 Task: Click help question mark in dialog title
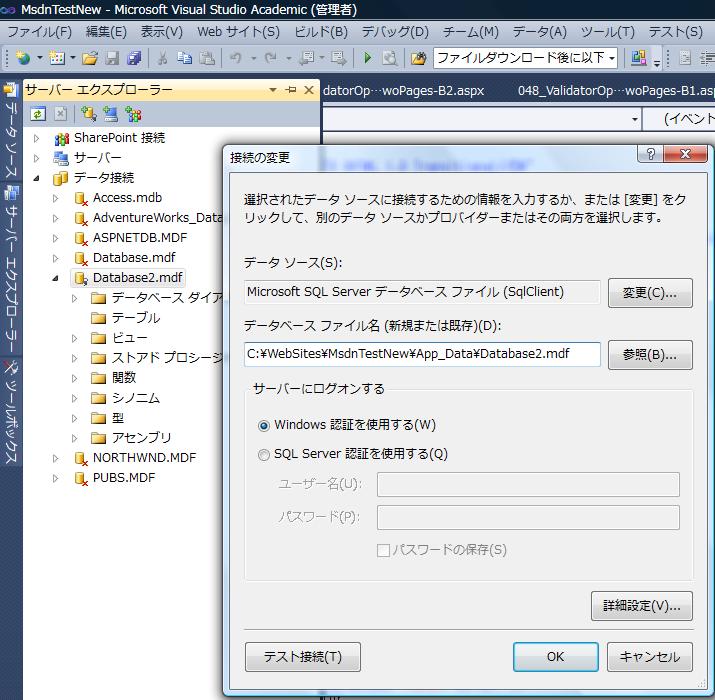click(x=651, y=154)
